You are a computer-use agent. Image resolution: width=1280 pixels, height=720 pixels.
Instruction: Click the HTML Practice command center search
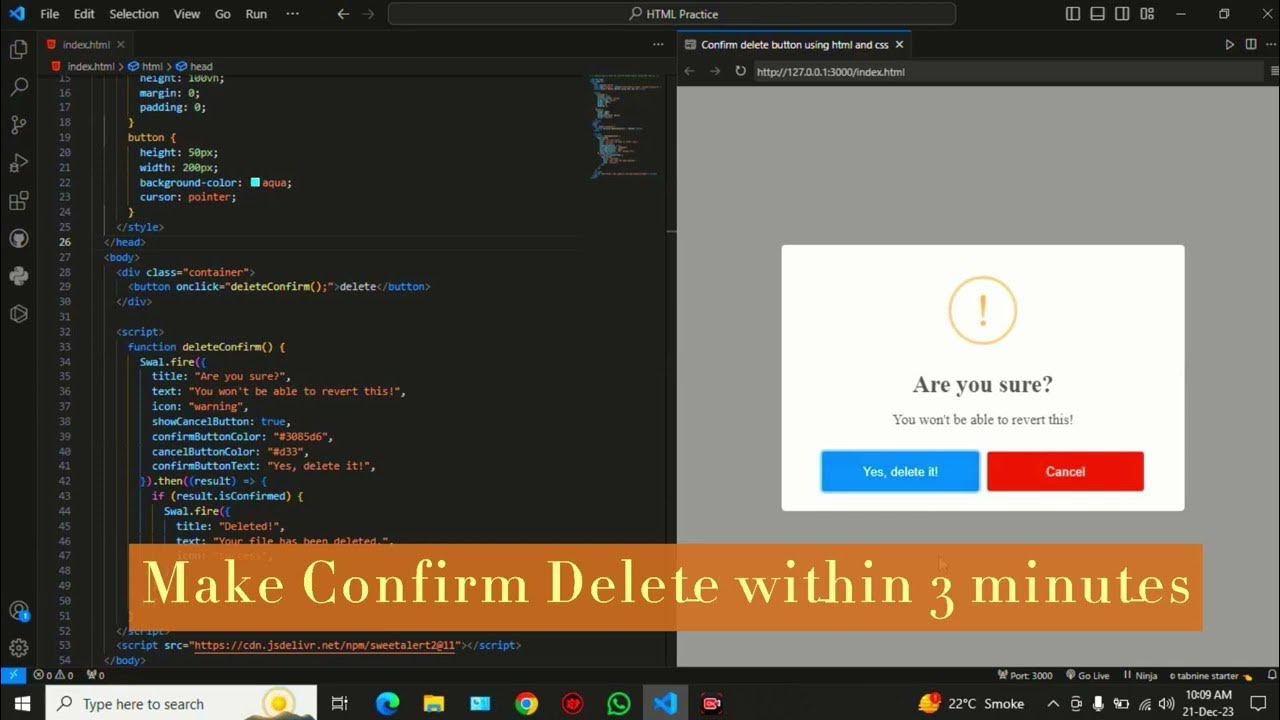(672, 14)
